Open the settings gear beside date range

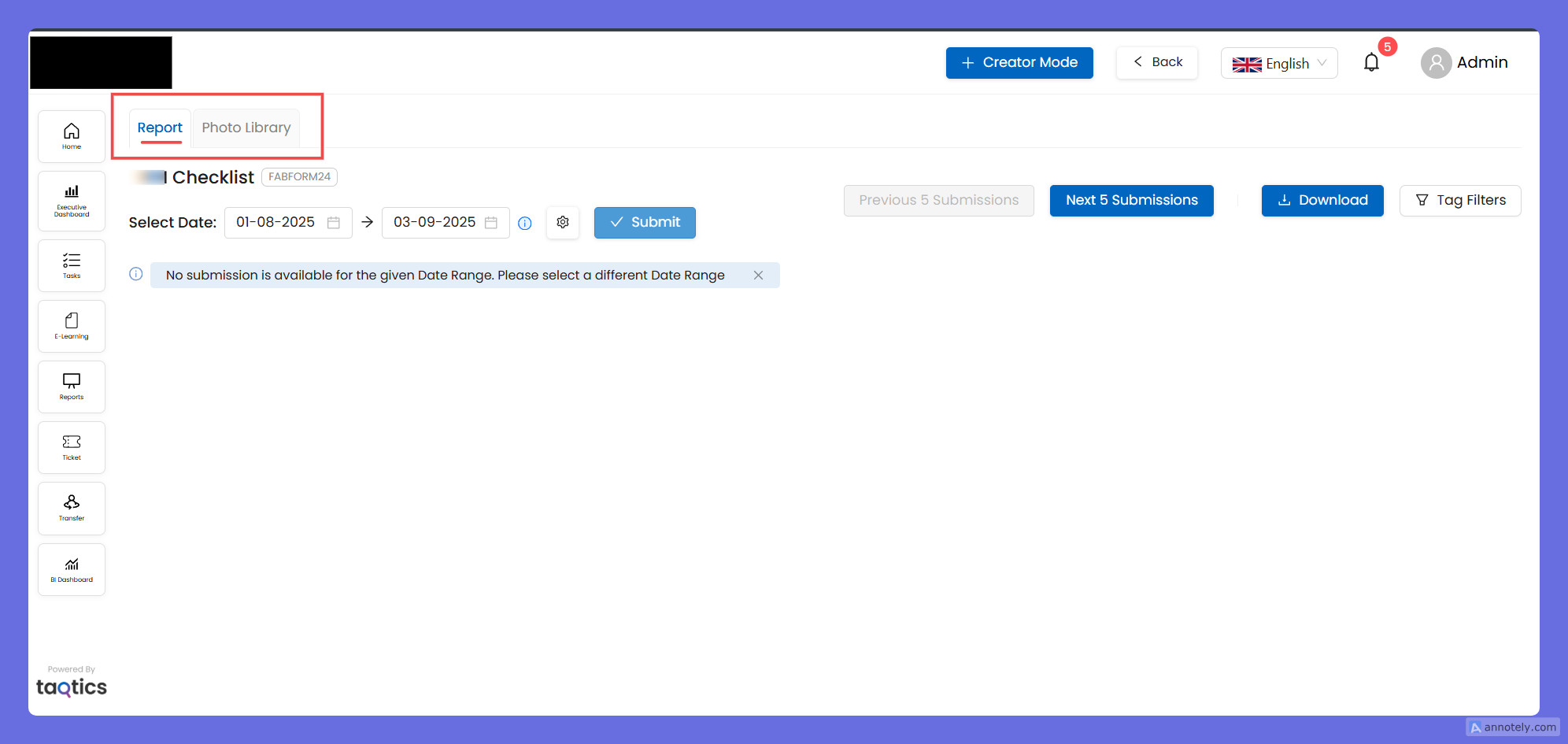coord(563,223)
